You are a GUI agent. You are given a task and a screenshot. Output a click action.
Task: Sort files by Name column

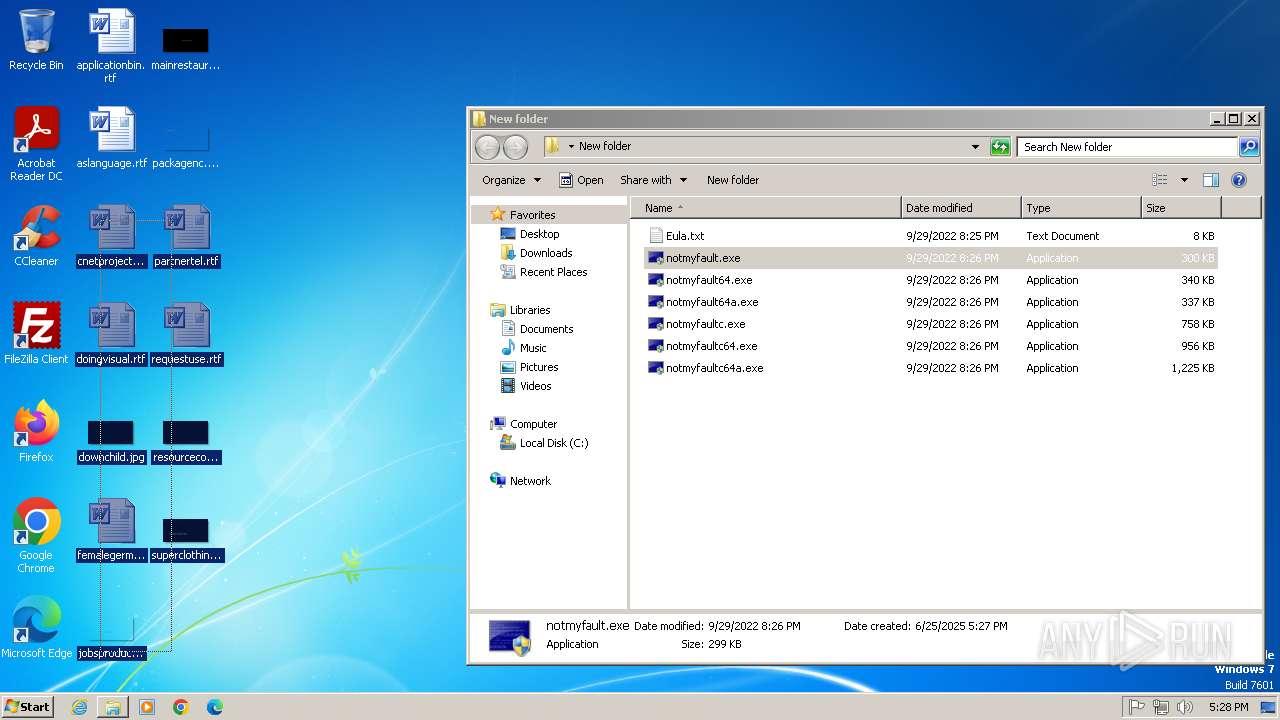point(765,208)
